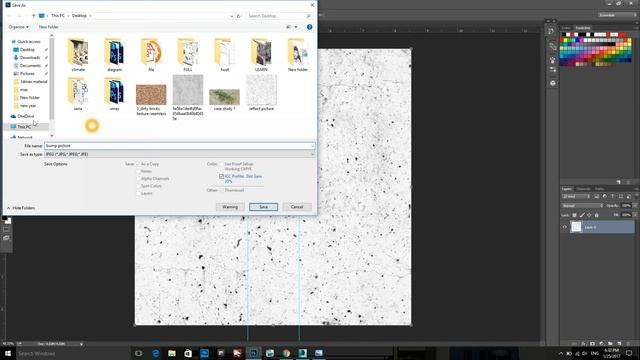Select Pictures in the navigation pane

click(27, 73)
